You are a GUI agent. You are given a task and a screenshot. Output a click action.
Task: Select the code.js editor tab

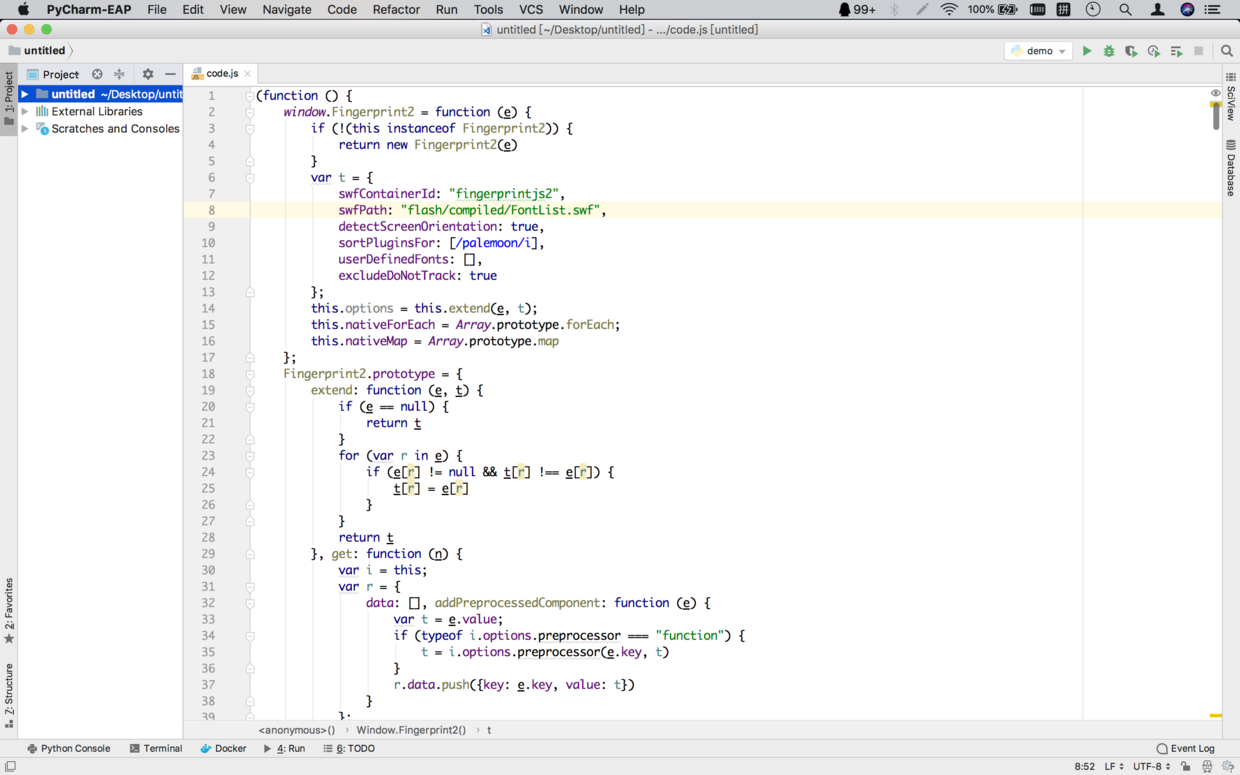tap(221, 74)
